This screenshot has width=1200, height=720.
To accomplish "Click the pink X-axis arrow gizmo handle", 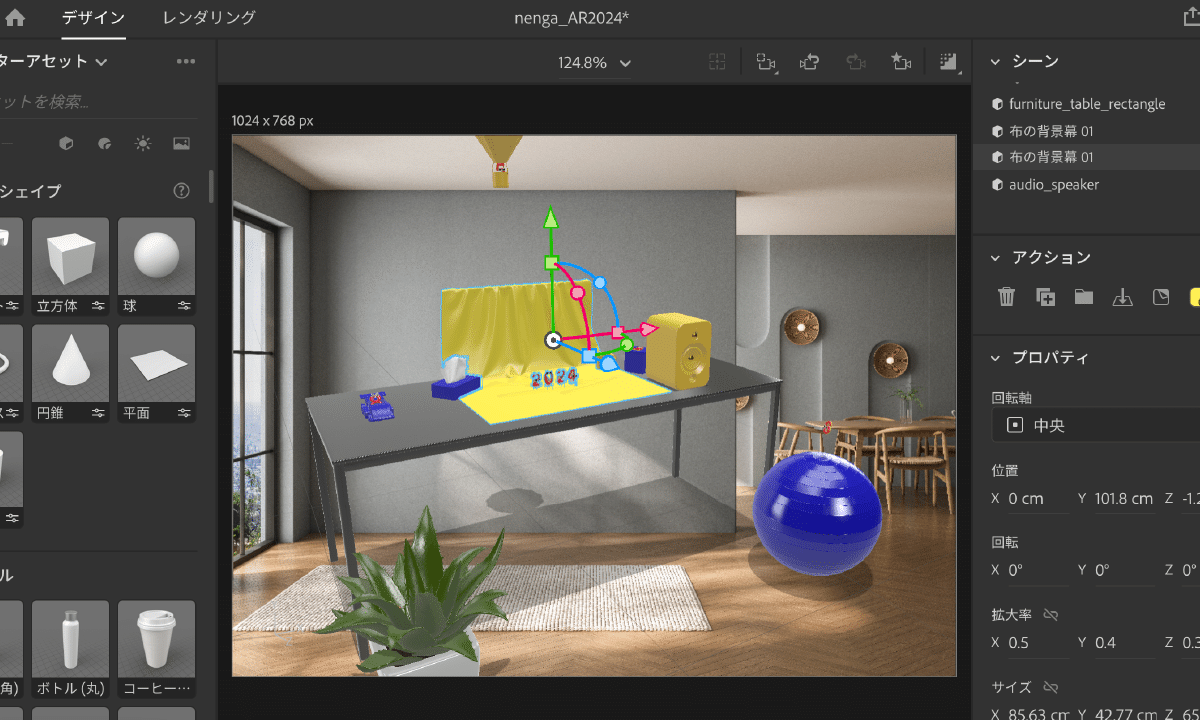I will click(648, 329).
